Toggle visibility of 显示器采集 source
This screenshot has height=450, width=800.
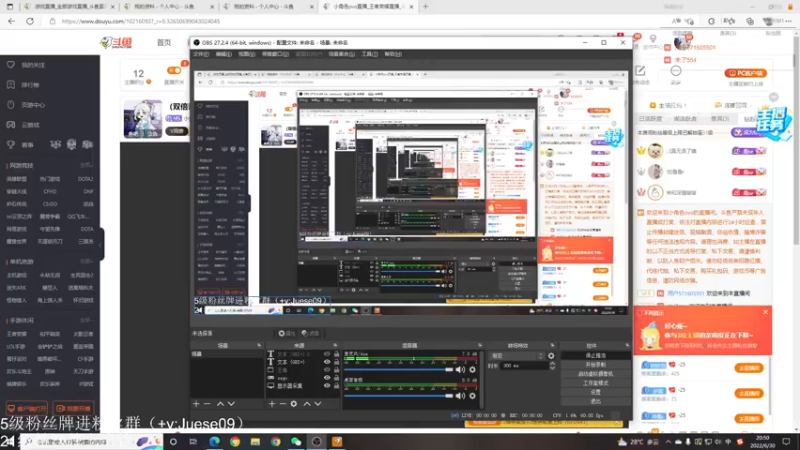[327, 386]
